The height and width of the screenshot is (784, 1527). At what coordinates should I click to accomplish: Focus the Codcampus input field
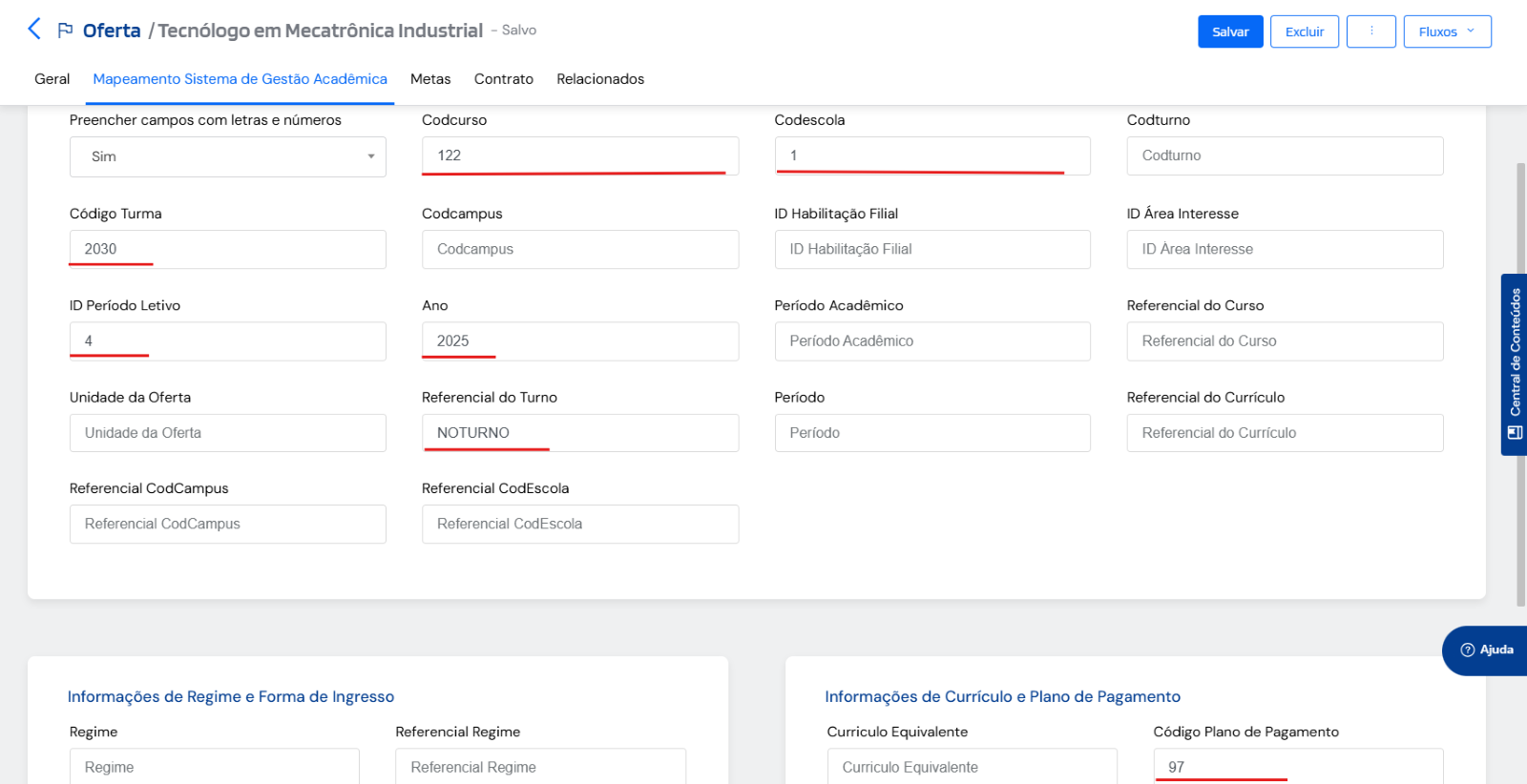point(580,249)
